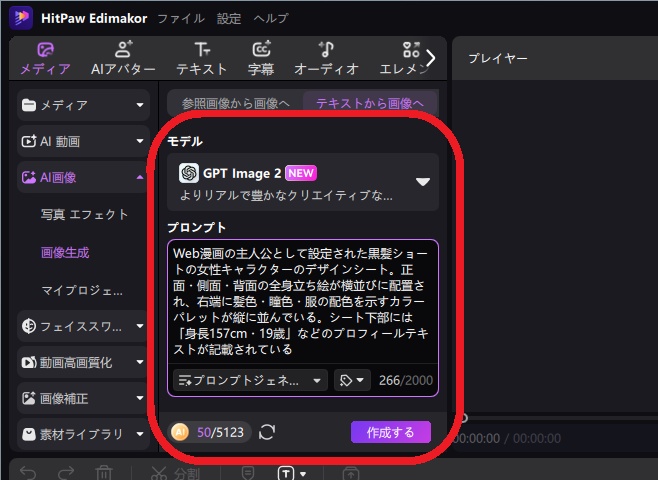Image resolution: width=658 pixels, height=480 pixels.
Task: Refresh the AI credits count
Action: pos(267,432)
